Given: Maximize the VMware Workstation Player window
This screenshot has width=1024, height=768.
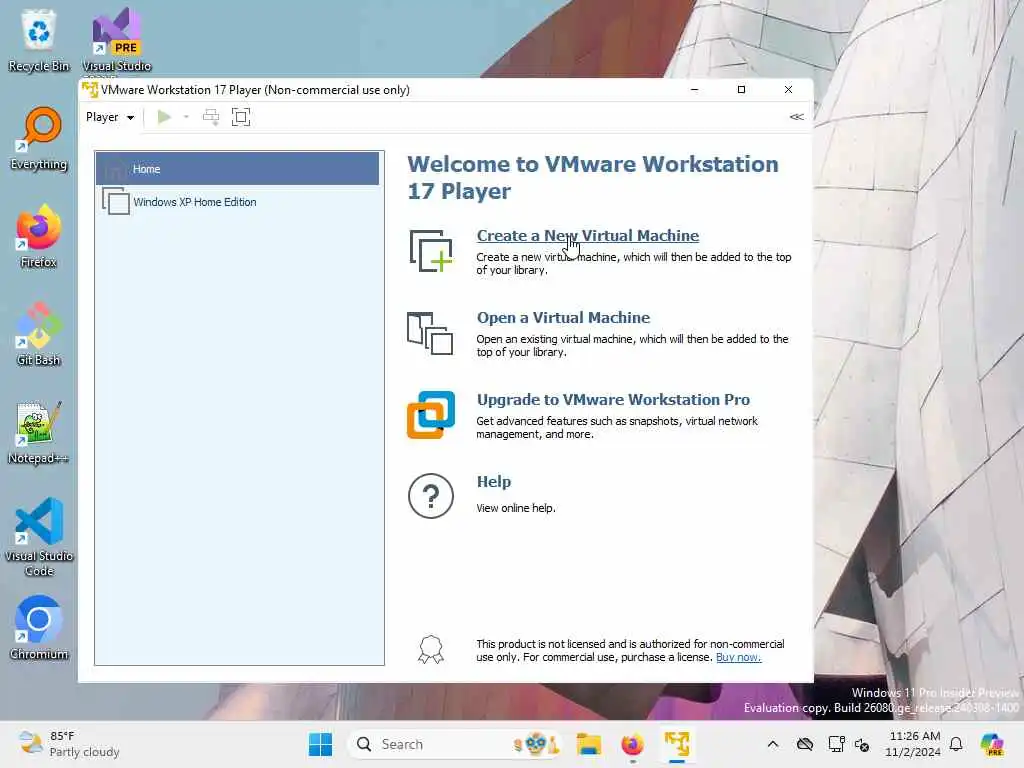Looking at the screenshot, I should [x=741, y=89].
